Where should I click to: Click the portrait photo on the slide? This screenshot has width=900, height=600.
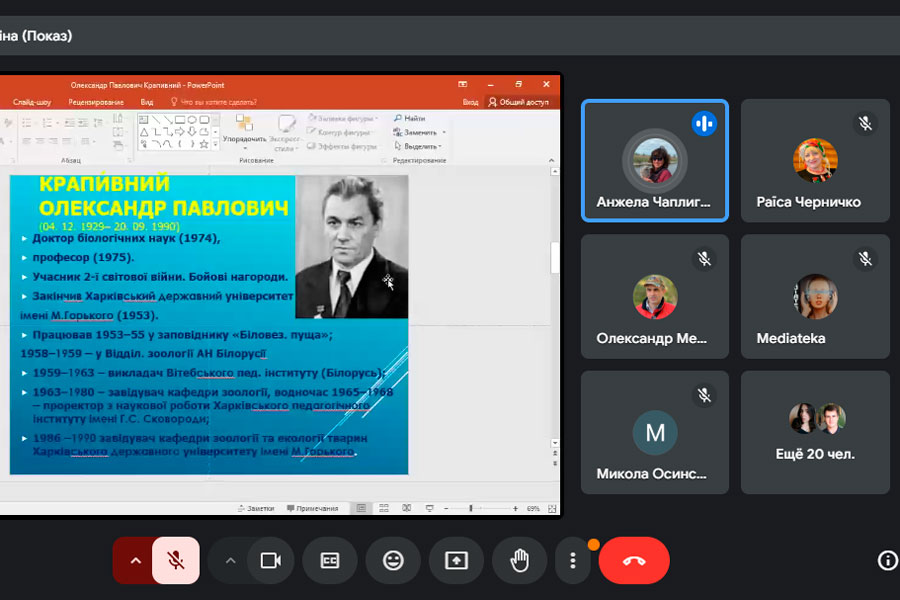click(352, 247)
